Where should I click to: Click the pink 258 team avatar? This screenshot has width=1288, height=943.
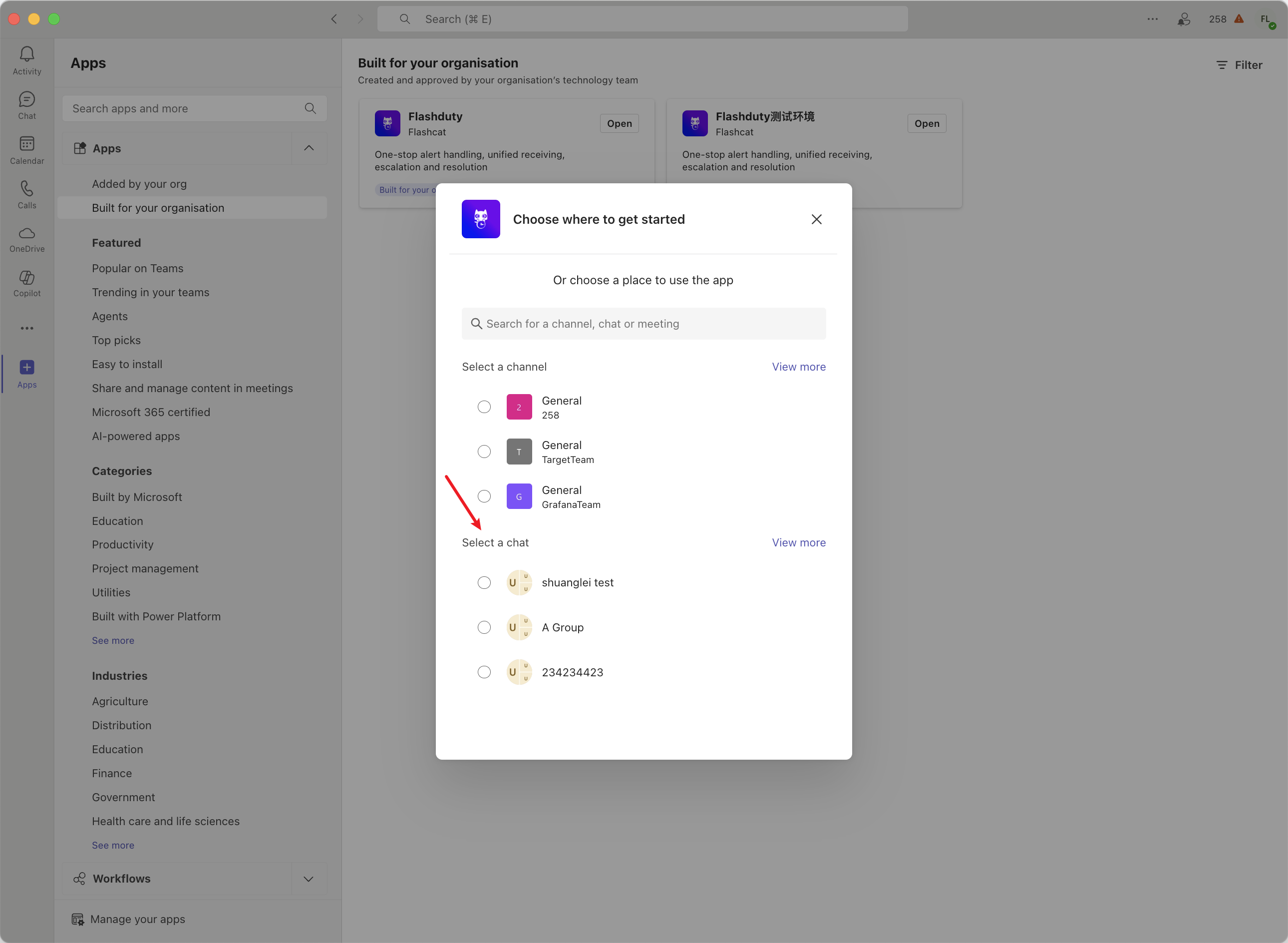coord(519,407)
